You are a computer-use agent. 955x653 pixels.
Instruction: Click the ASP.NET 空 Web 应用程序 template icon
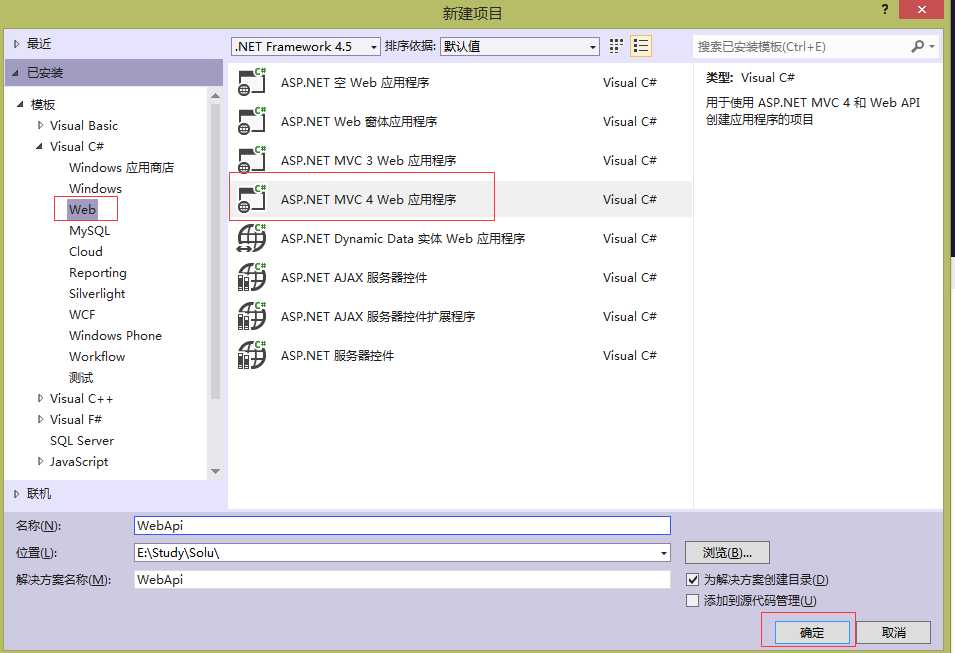click(x=252, y=82)
